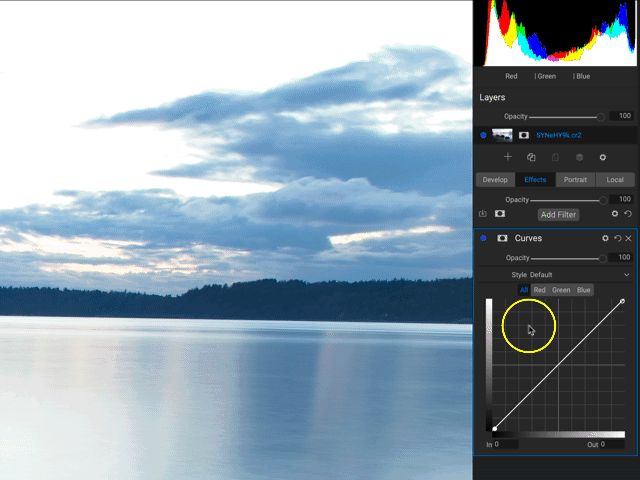Switch to the Develop tab
This screenshot has width=640, height=480.
coord(494,180)
